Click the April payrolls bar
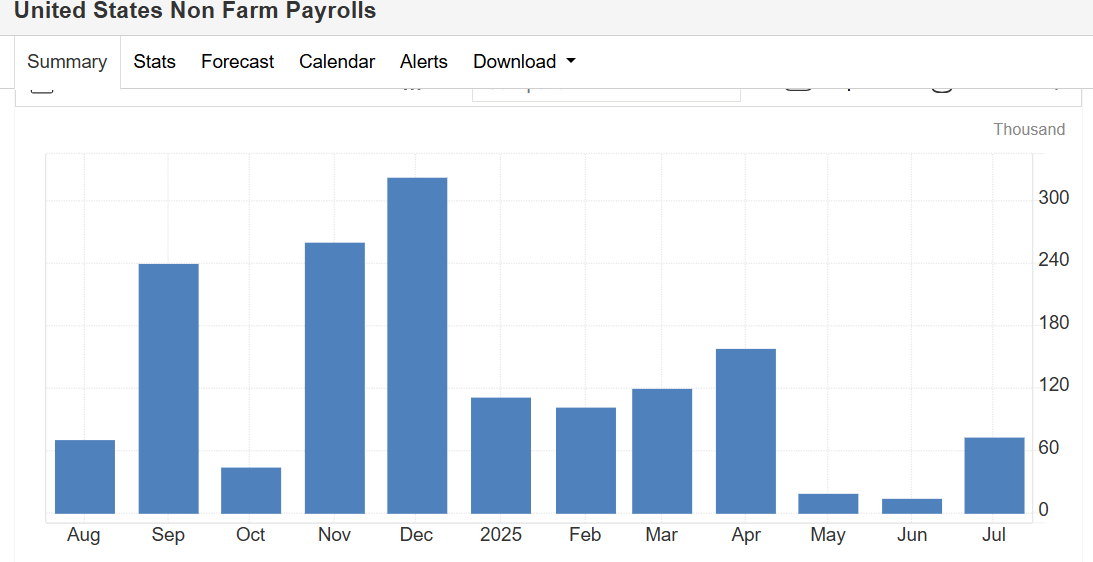Image resolution: width=1093 pixels, height=562 pixels. [746, 431]
